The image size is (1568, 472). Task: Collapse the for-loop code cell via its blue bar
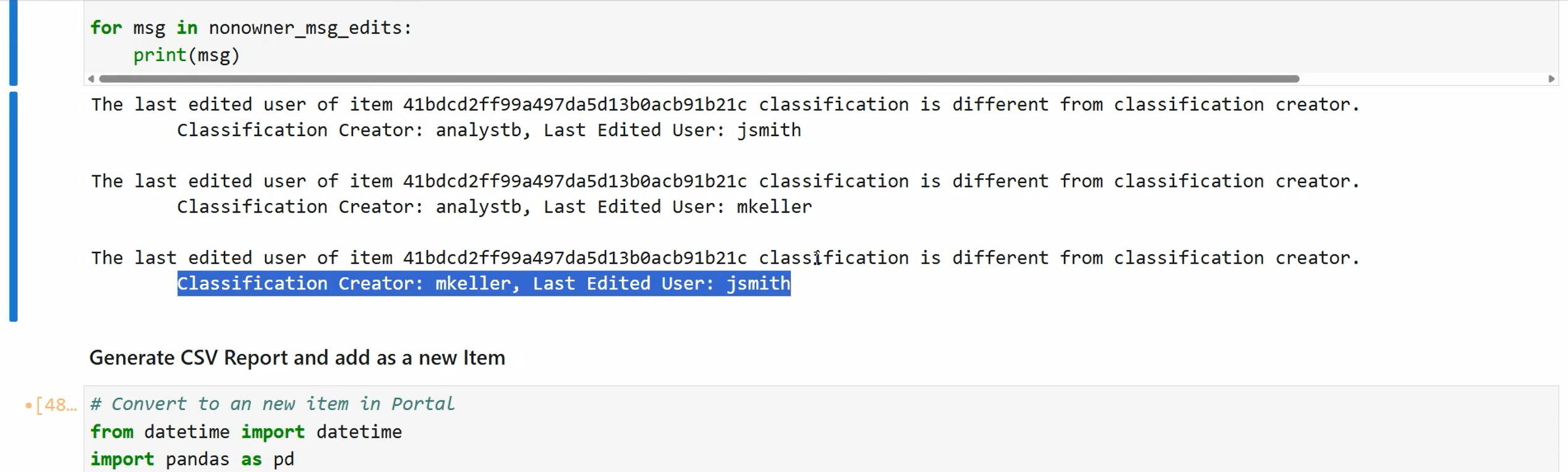tap(14, 42)
